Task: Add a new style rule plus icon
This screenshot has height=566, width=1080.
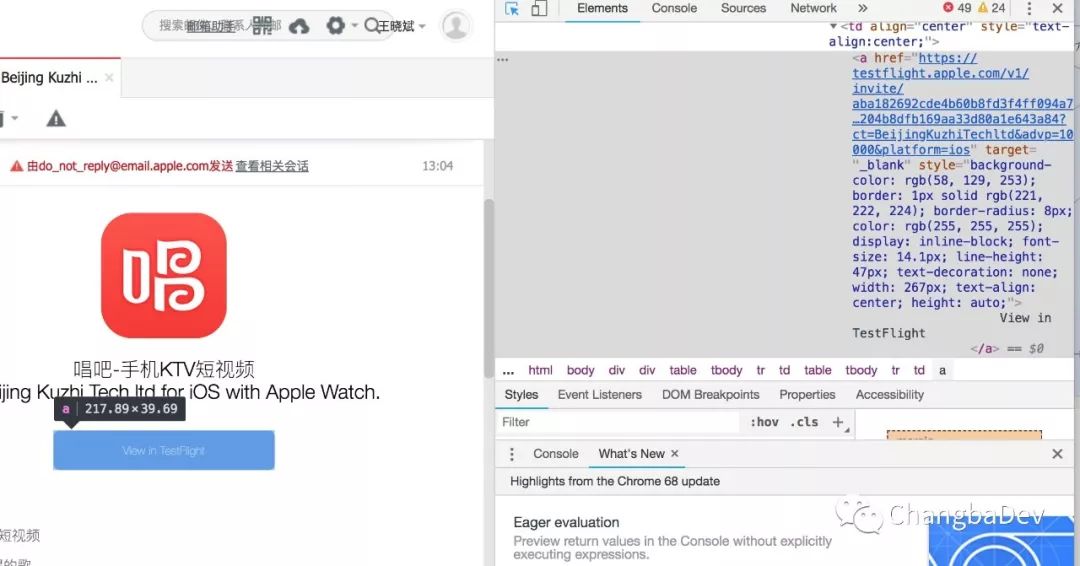Action: coord(838,422)
